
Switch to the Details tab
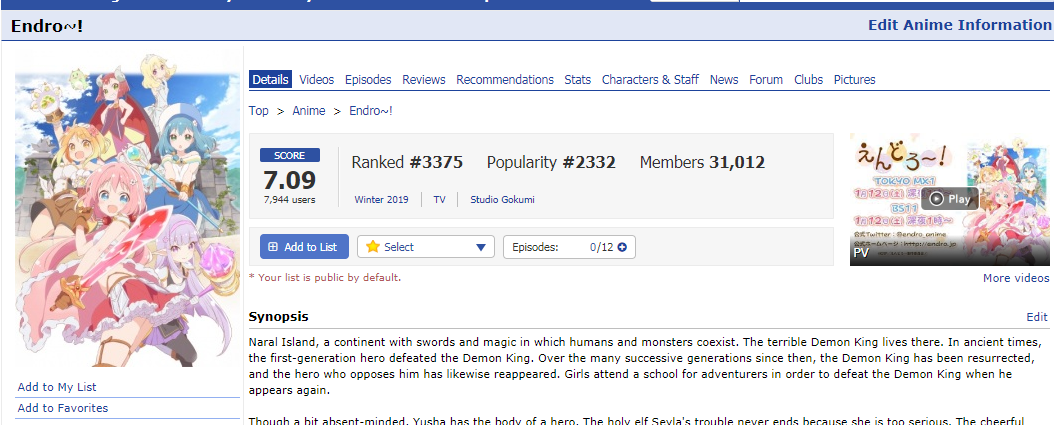(x=270, y=79)
